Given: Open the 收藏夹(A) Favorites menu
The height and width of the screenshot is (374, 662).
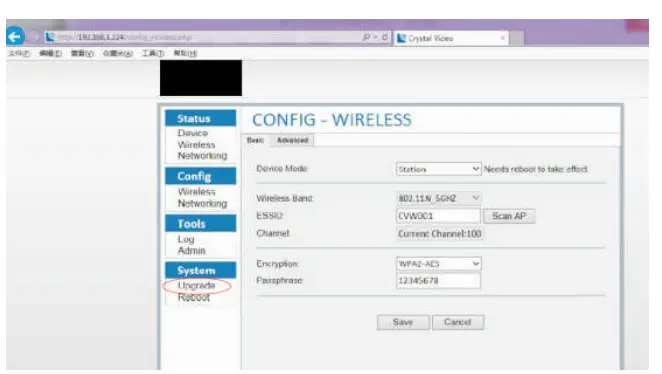Looking at the screenshot, I should pyautogui.click(x=118, y=54).
